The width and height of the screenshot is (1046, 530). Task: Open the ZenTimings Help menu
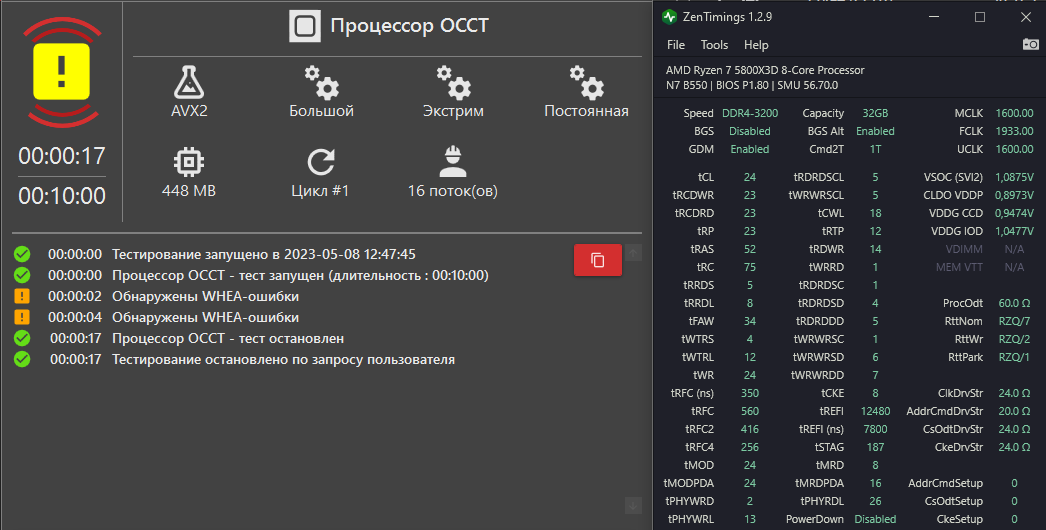pos(756,45)
